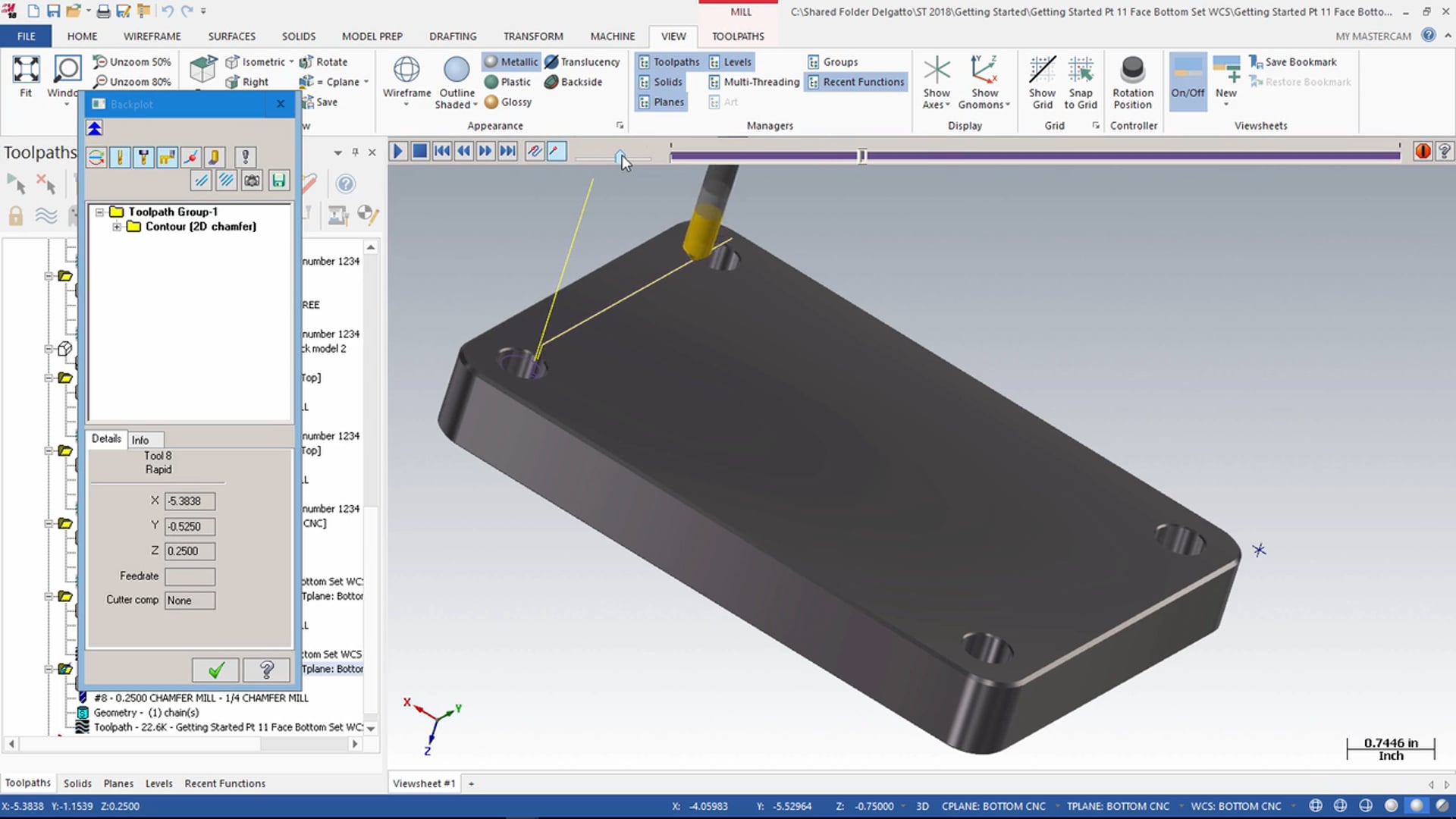Expand Appearance group dialog launcher

620,126
